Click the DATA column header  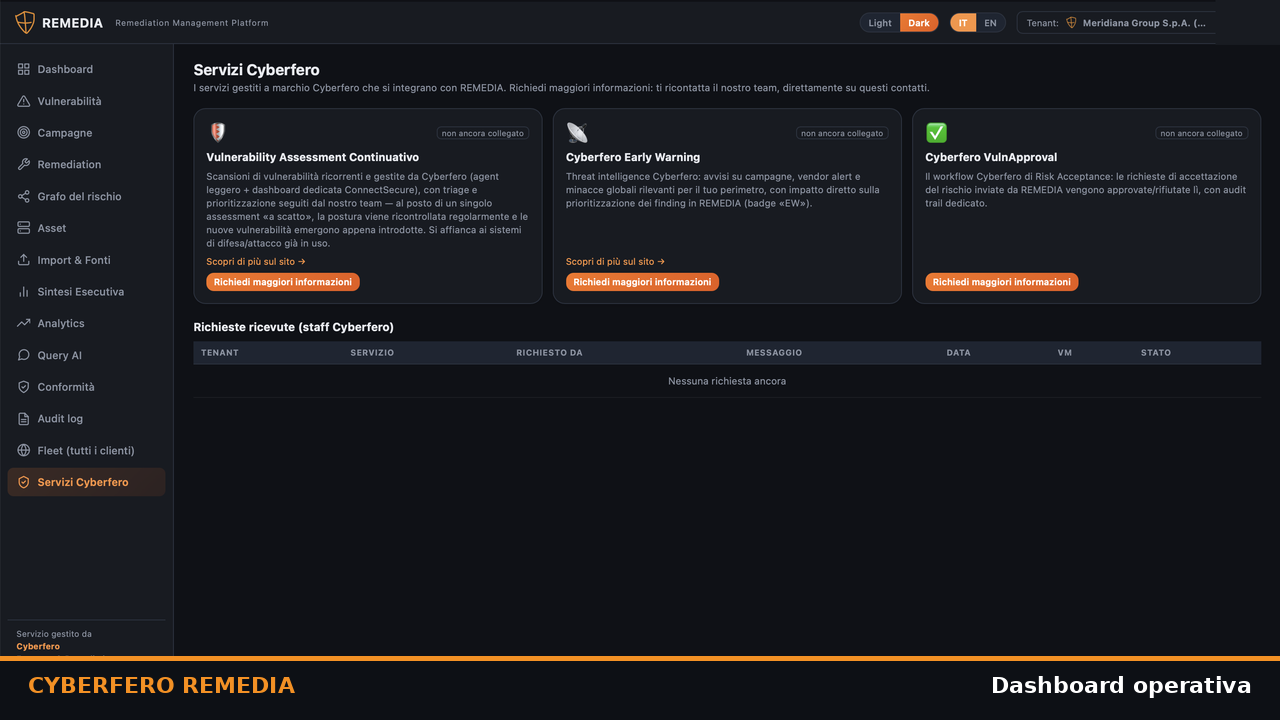(959, 353)
